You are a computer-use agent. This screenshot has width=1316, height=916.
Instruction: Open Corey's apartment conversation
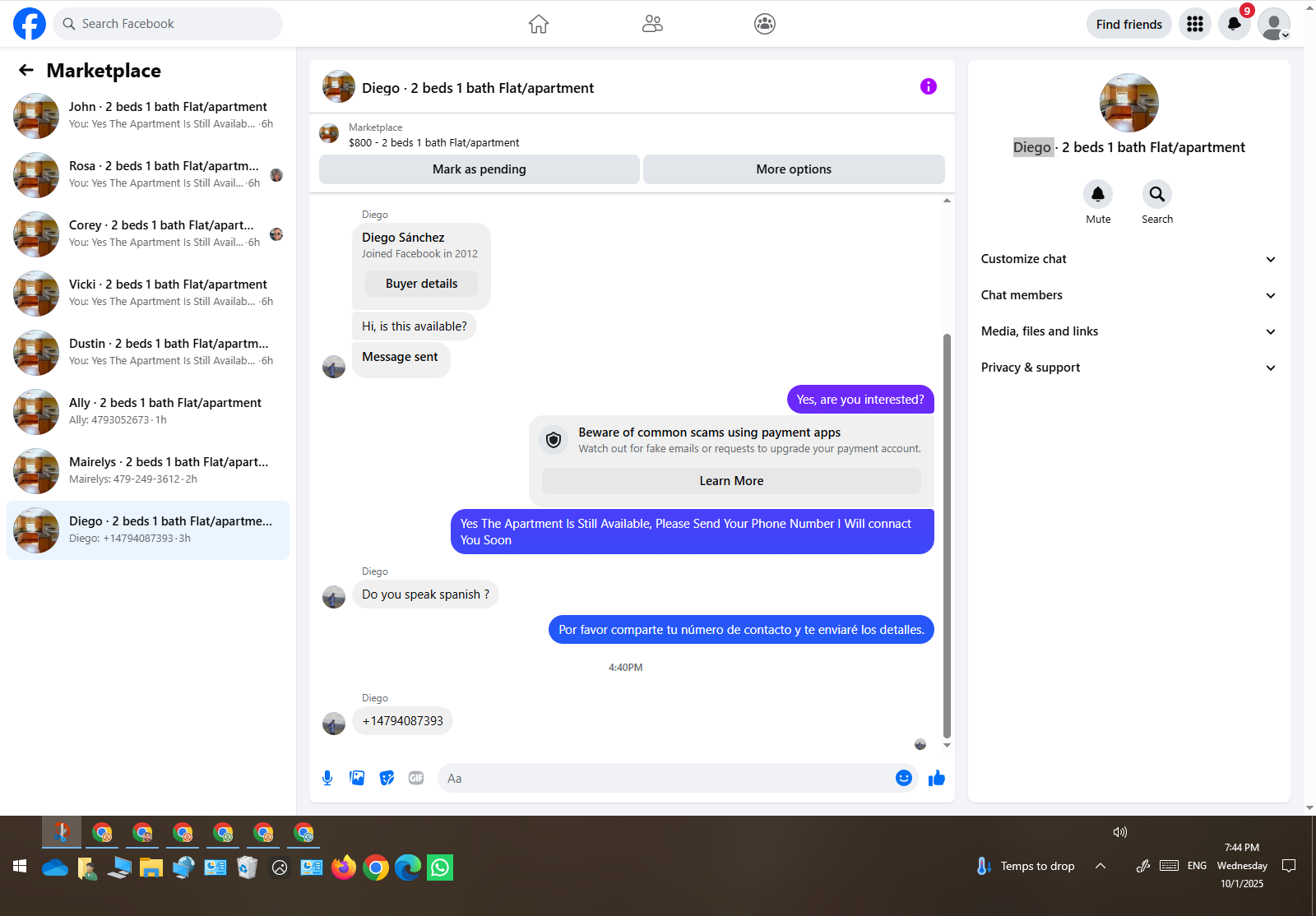pos(148,234)
